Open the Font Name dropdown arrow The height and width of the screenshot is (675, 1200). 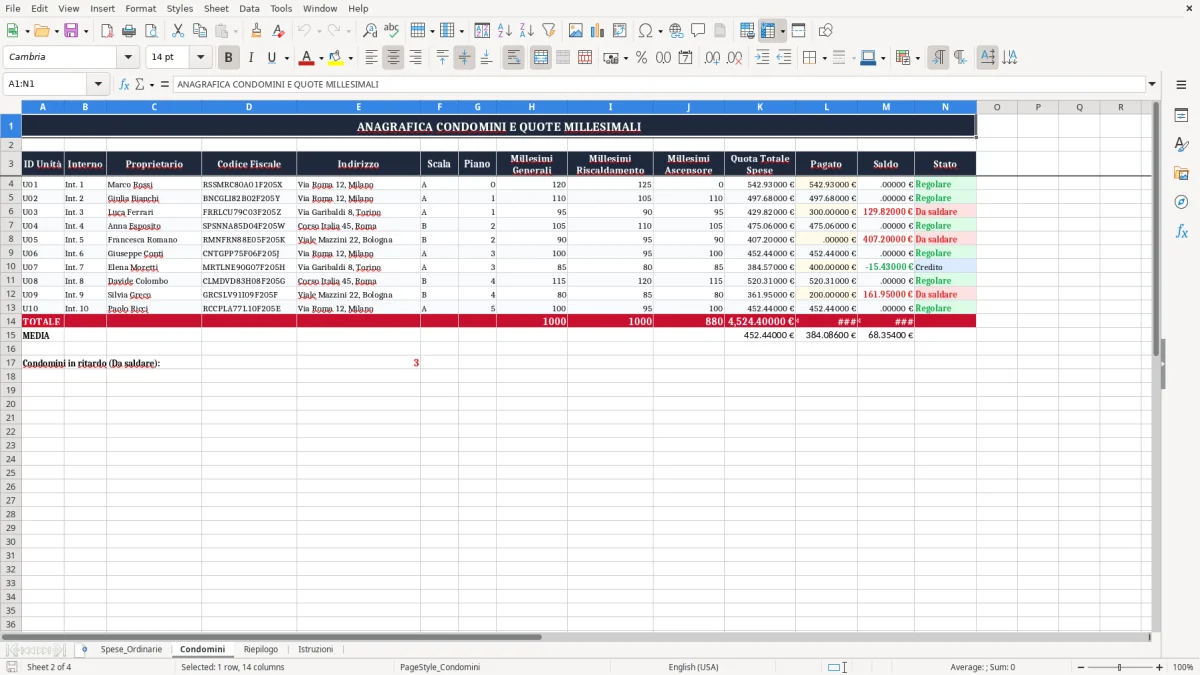point(128,58)
